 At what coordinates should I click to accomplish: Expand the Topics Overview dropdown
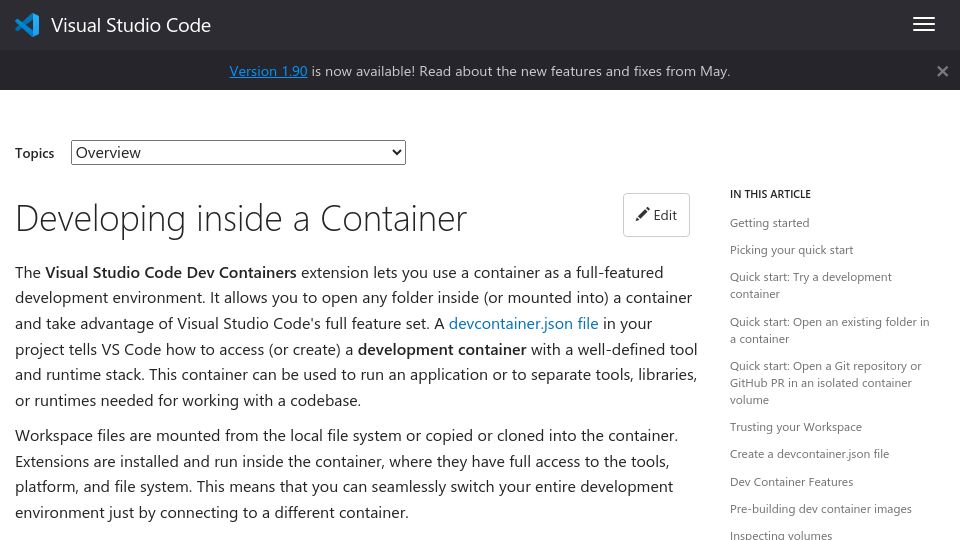(238, 152)
